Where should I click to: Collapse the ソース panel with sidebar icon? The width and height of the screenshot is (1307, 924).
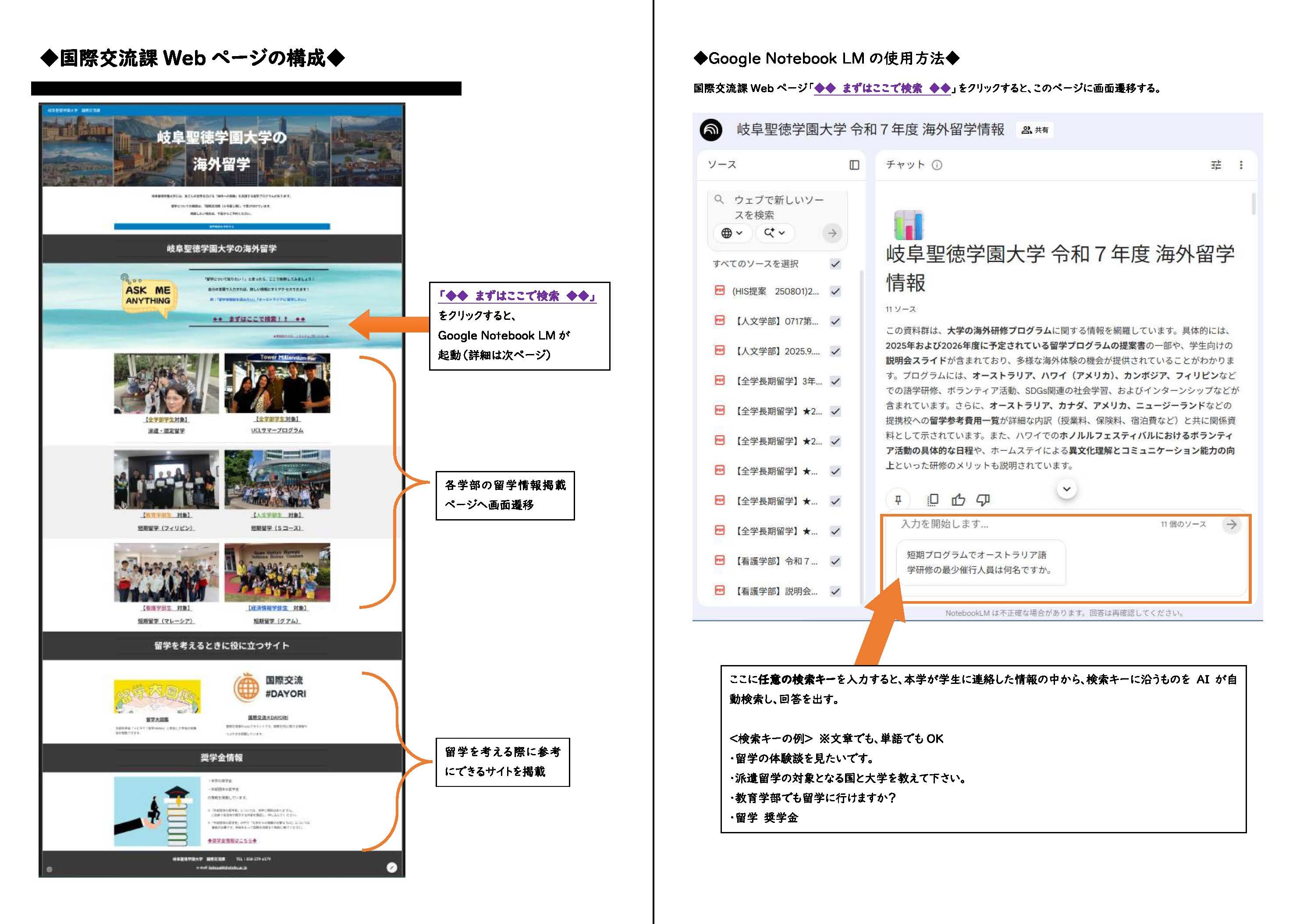(854, 165)
